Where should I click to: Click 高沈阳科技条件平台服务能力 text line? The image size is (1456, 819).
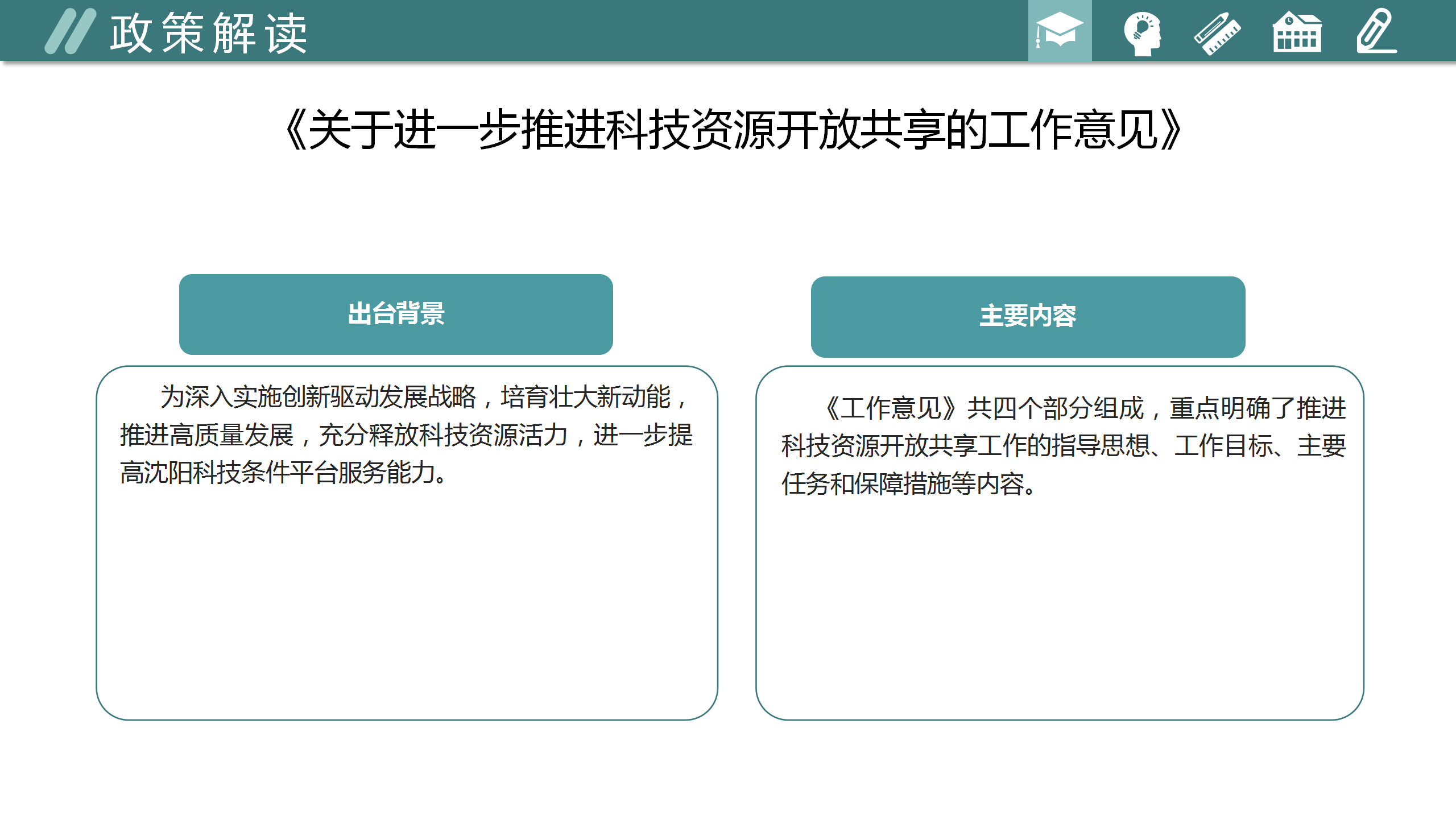click(283, 473)
